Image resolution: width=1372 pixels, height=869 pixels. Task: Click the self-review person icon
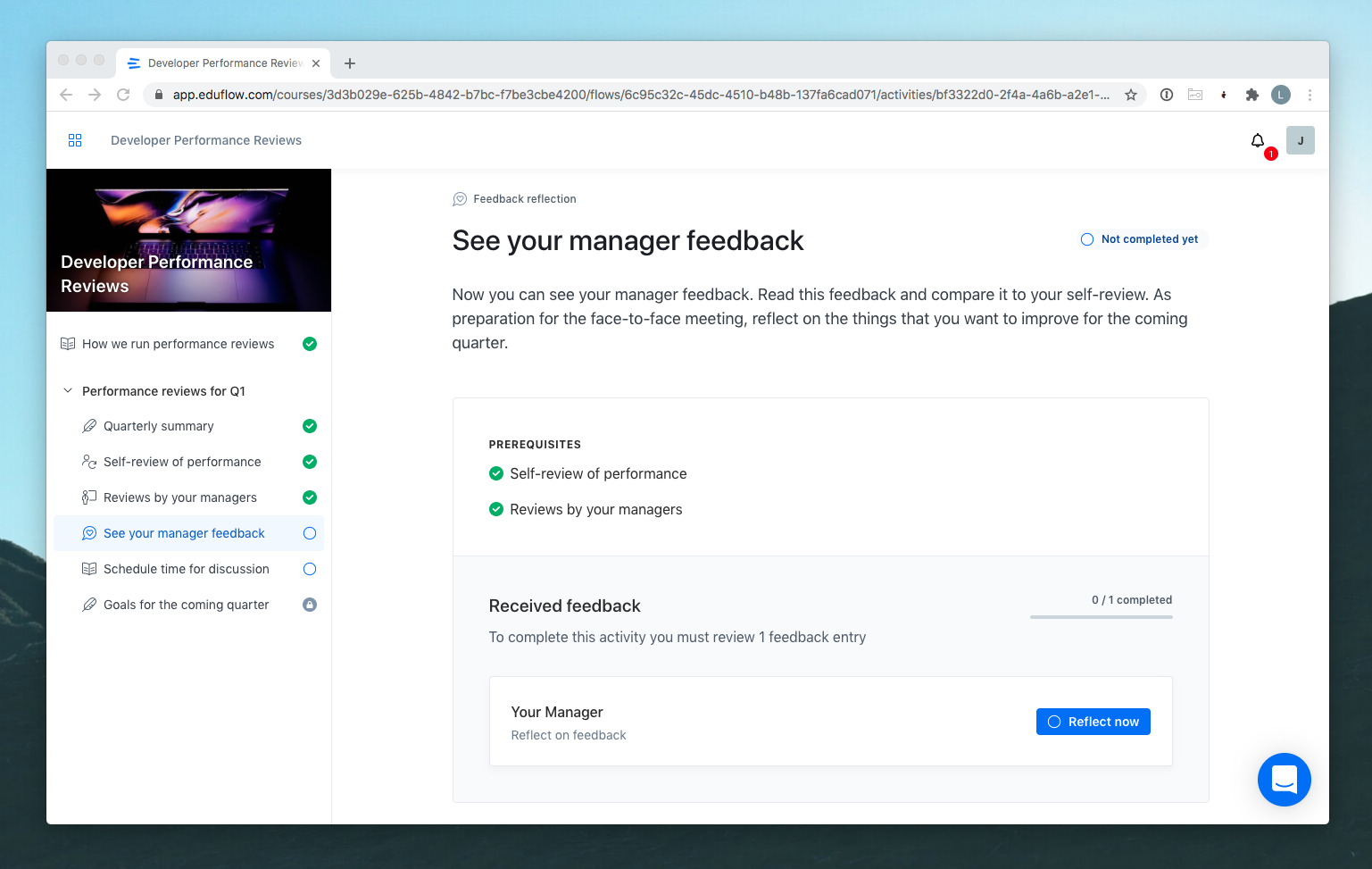click(89, 462)
